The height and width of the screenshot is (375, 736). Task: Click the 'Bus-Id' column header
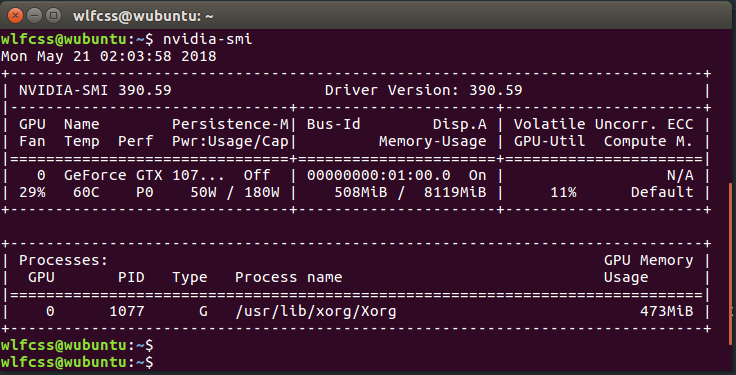(334, 124)
